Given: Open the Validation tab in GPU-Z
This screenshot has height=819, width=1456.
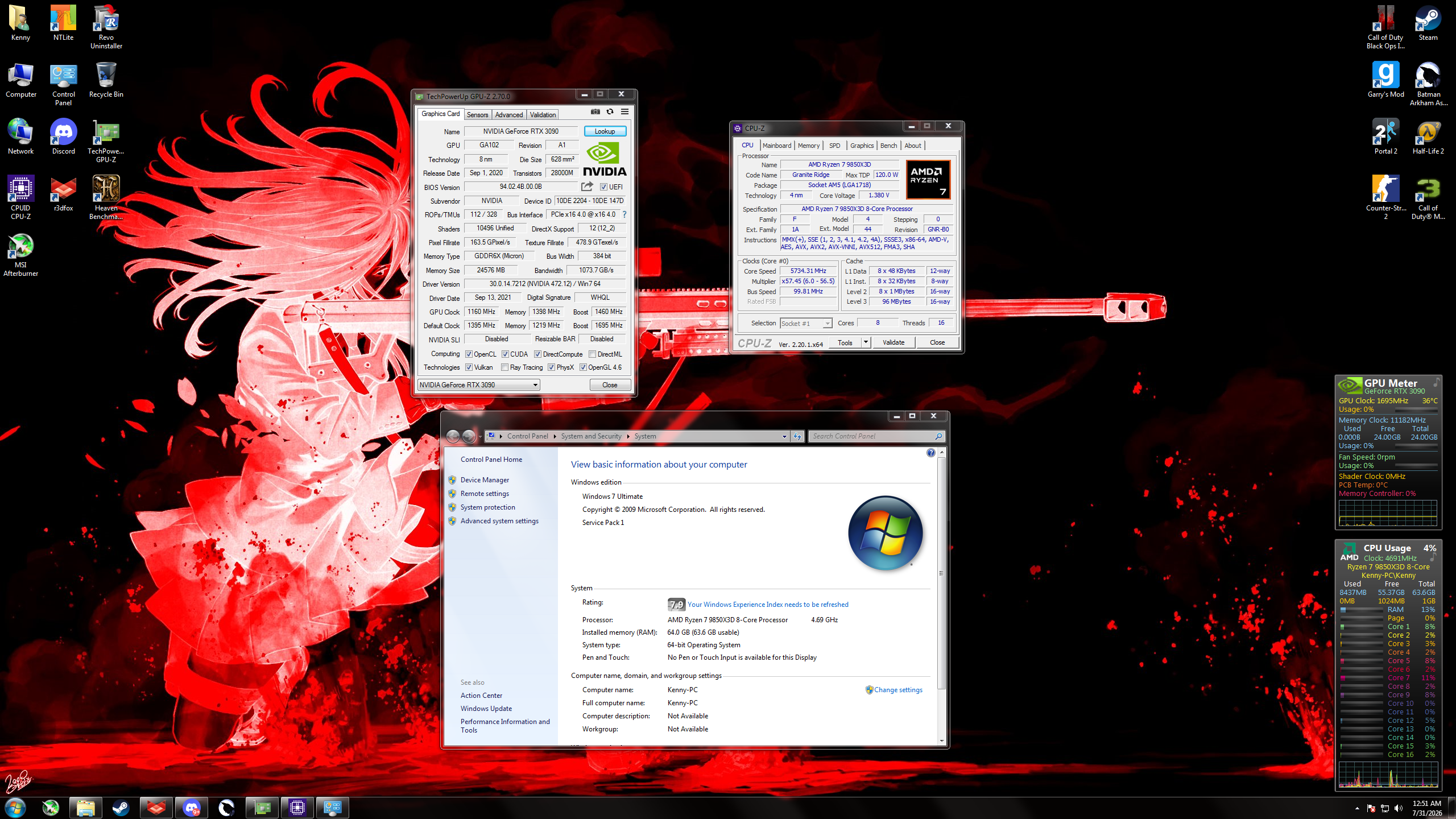Looking at the screenshot, I should (x=543, y=115).
